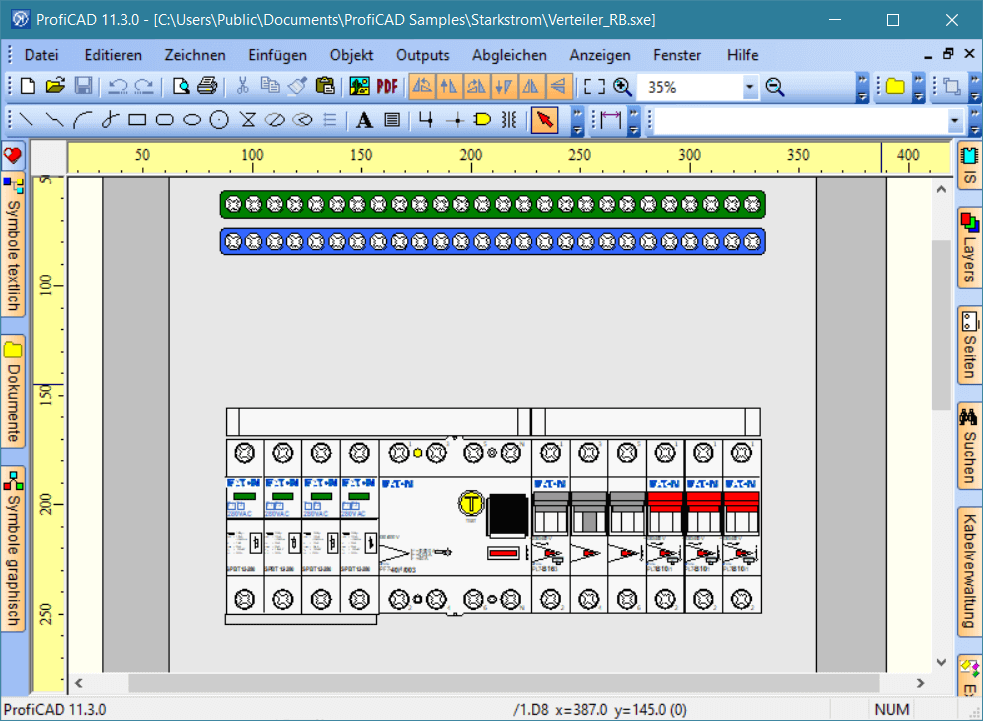Screen dimensions: 983x721
Task: Open print preview
Action: [x=181, y=86]
